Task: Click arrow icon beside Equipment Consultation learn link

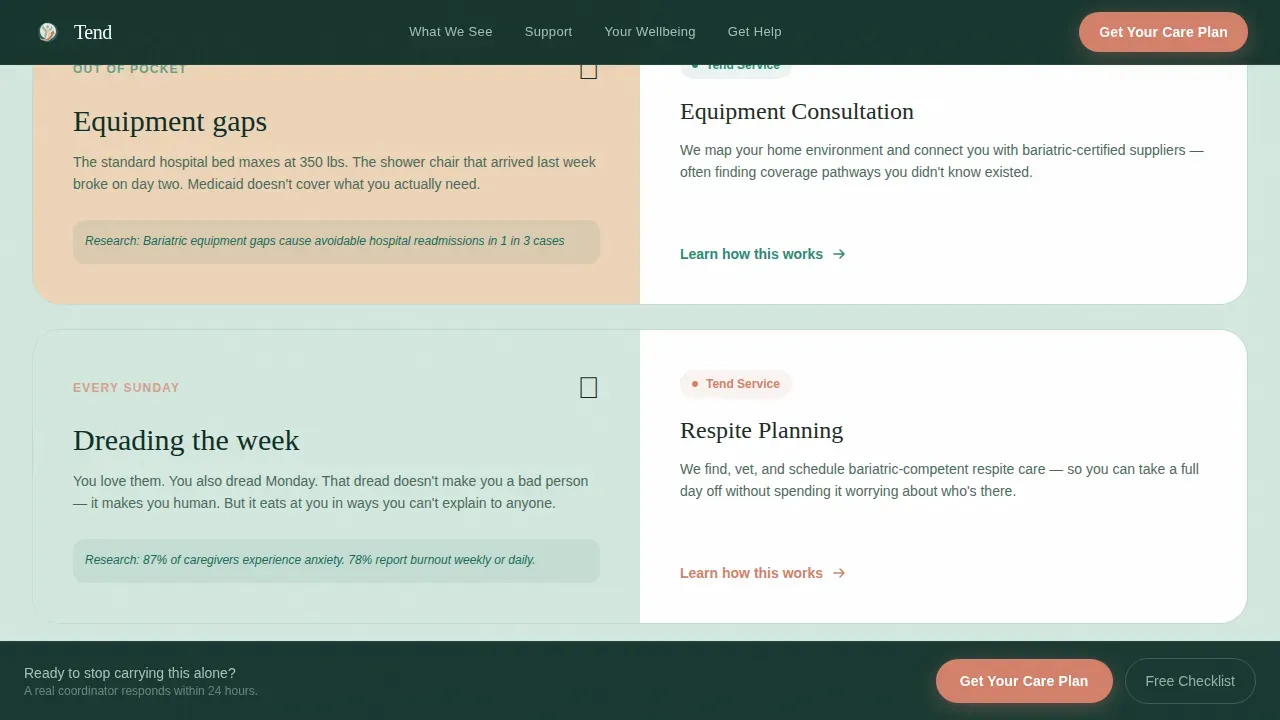Action: point(839,254)
